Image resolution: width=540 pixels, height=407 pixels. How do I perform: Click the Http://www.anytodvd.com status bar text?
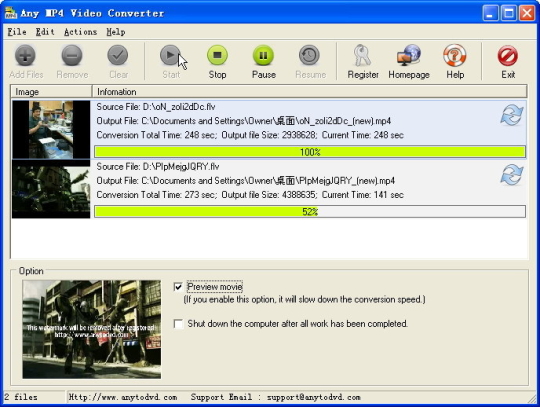[x=123, y=397]
